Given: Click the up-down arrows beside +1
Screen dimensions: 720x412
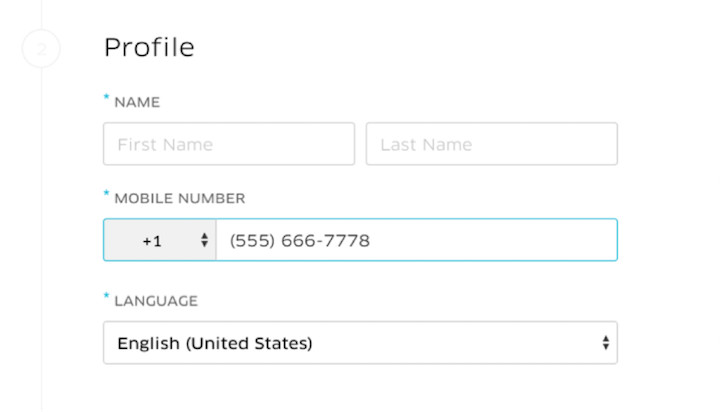Looking at the screenshot, I should 204,240.
